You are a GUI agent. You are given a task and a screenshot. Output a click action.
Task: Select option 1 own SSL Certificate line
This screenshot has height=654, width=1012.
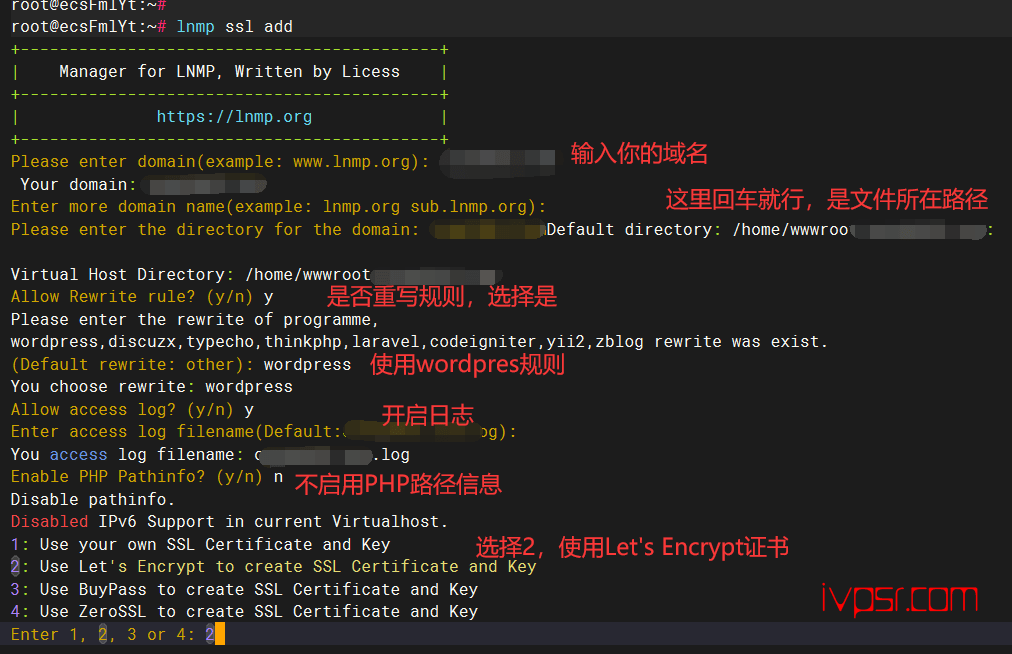201,545
